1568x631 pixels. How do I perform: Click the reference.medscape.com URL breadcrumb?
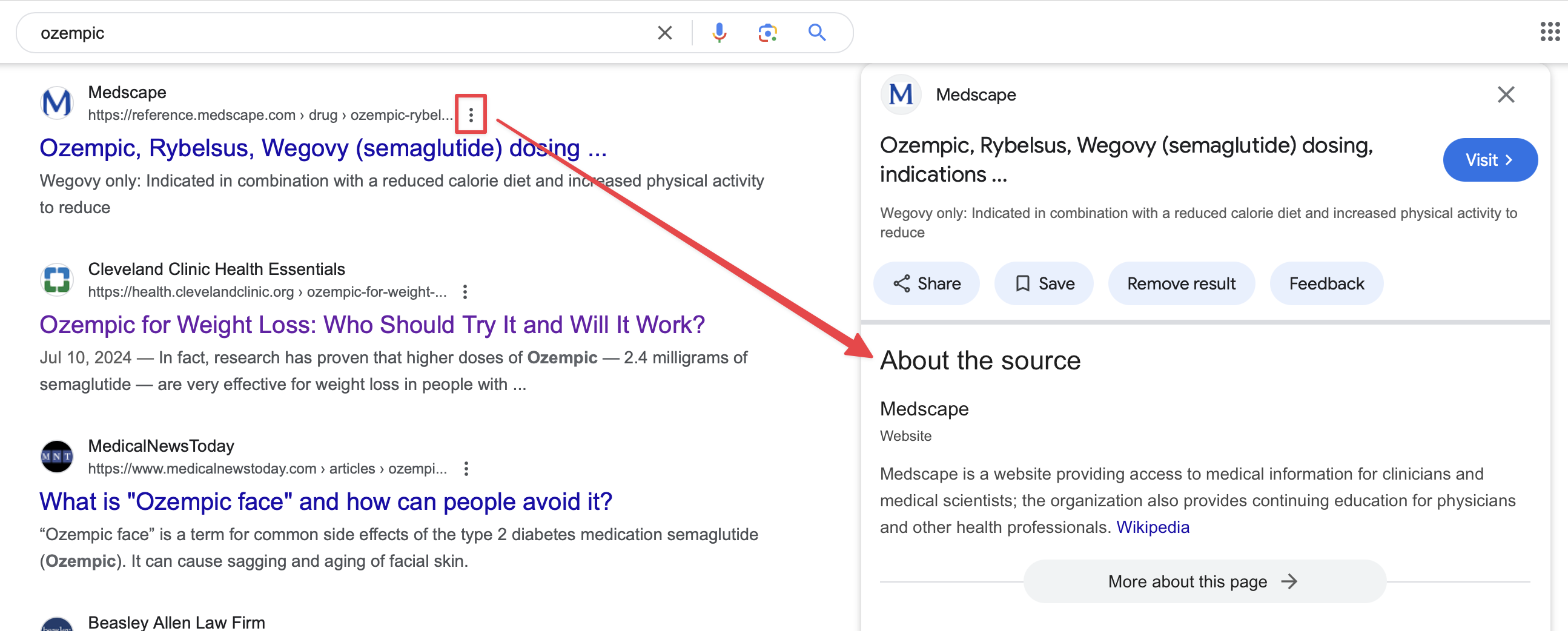[x=270, y=115]
